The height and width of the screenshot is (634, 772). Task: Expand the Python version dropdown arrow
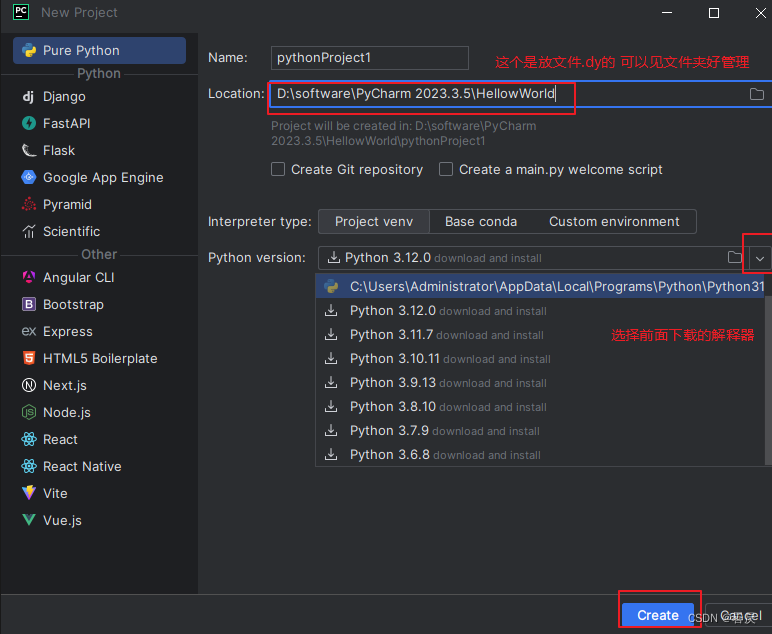click(x=760, y=258)
